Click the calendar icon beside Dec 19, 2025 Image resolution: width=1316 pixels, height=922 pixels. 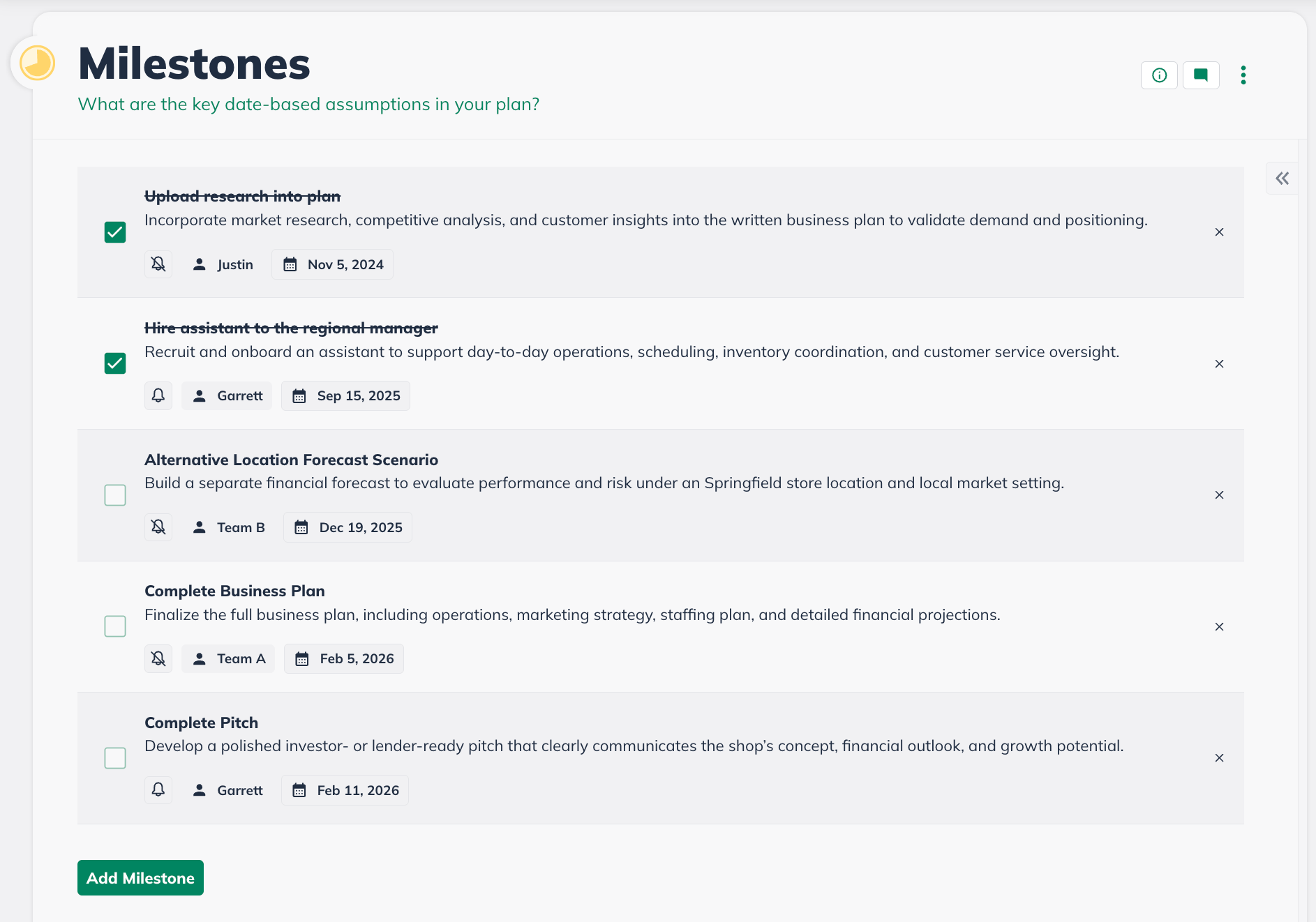pyautogui.click(x=301, y=527)
